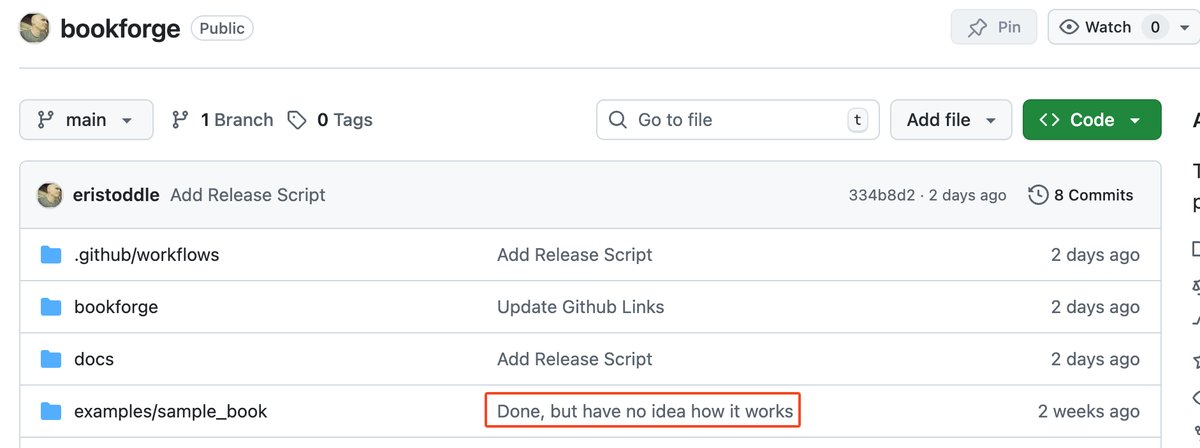Click the docs folder icon

coord(51,359)
